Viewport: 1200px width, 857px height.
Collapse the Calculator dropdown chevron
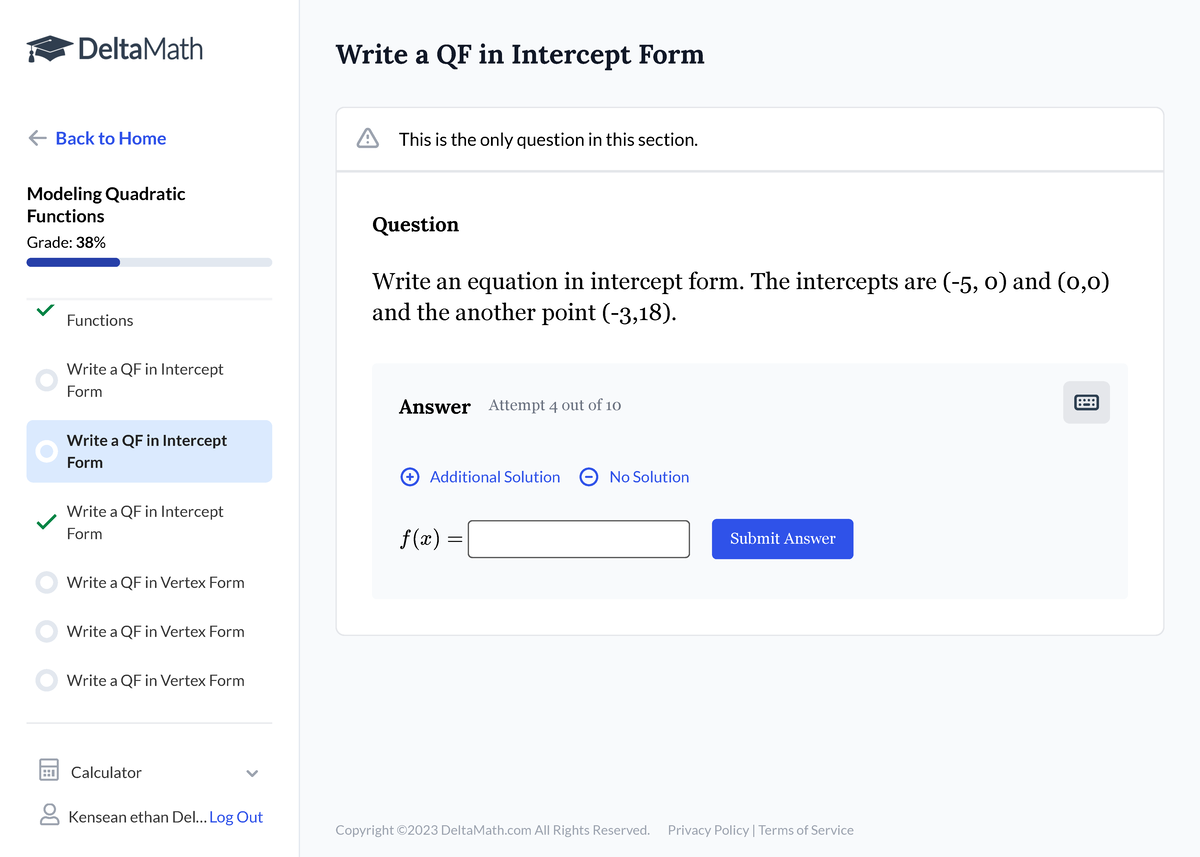point(253,772)
